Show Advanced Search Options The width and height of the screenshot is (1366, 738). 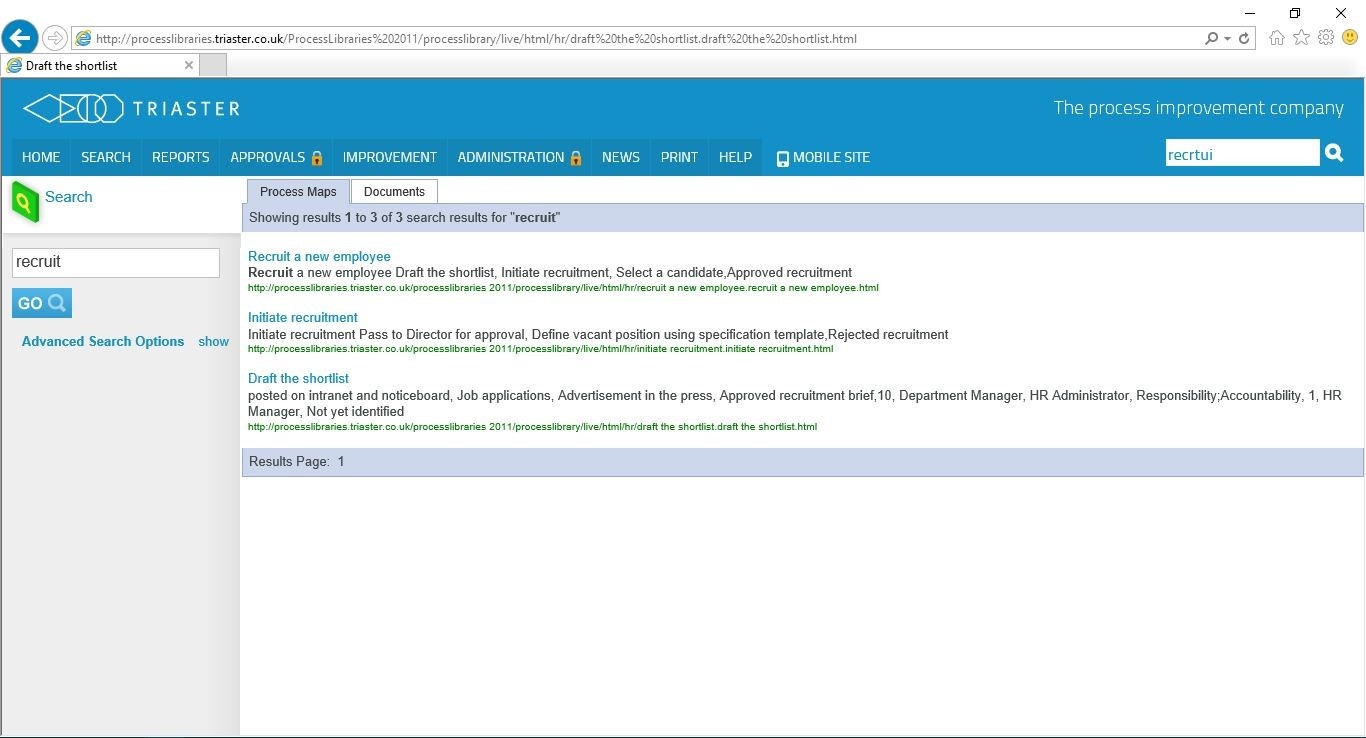(213, 341)
